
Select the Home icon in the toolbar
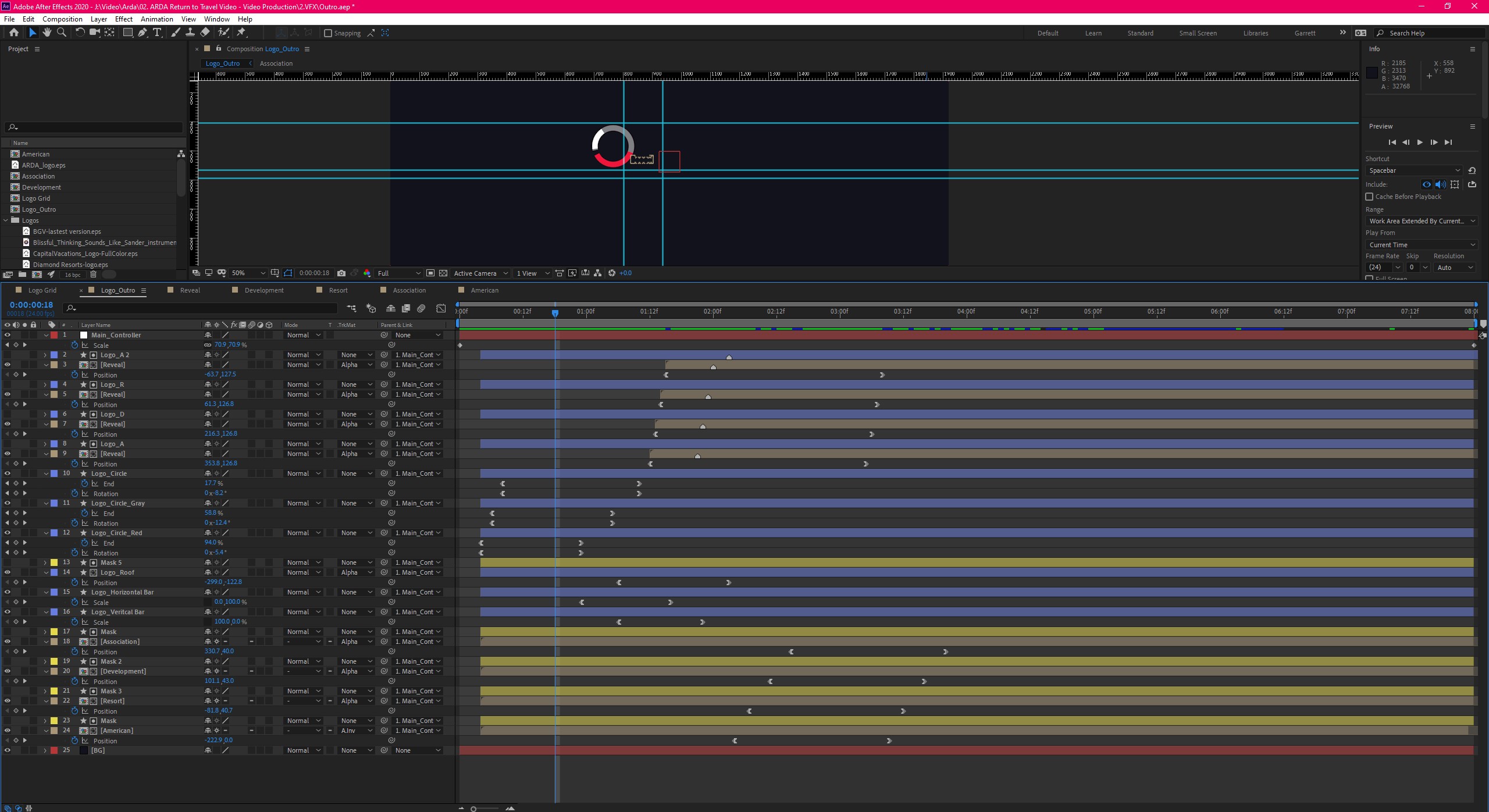(14, 33)
